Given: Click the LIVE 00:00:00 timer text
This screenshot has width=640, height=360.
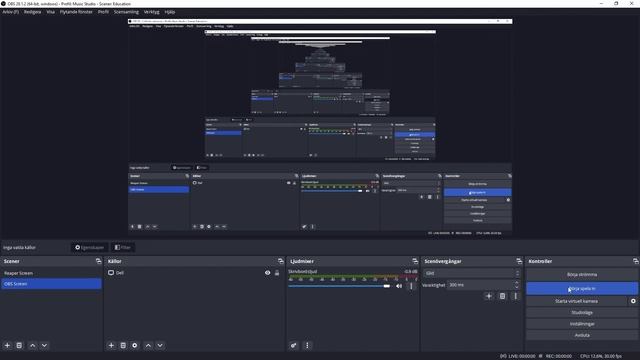Looking at the screenshot, I should [x=522, y=356].
